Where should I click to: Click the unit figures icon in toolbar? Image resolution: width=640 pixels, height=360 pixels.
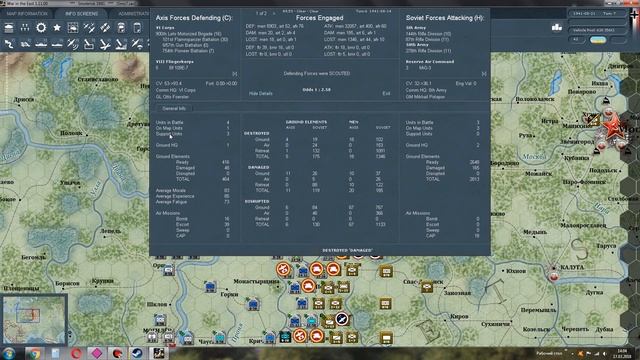25,28
